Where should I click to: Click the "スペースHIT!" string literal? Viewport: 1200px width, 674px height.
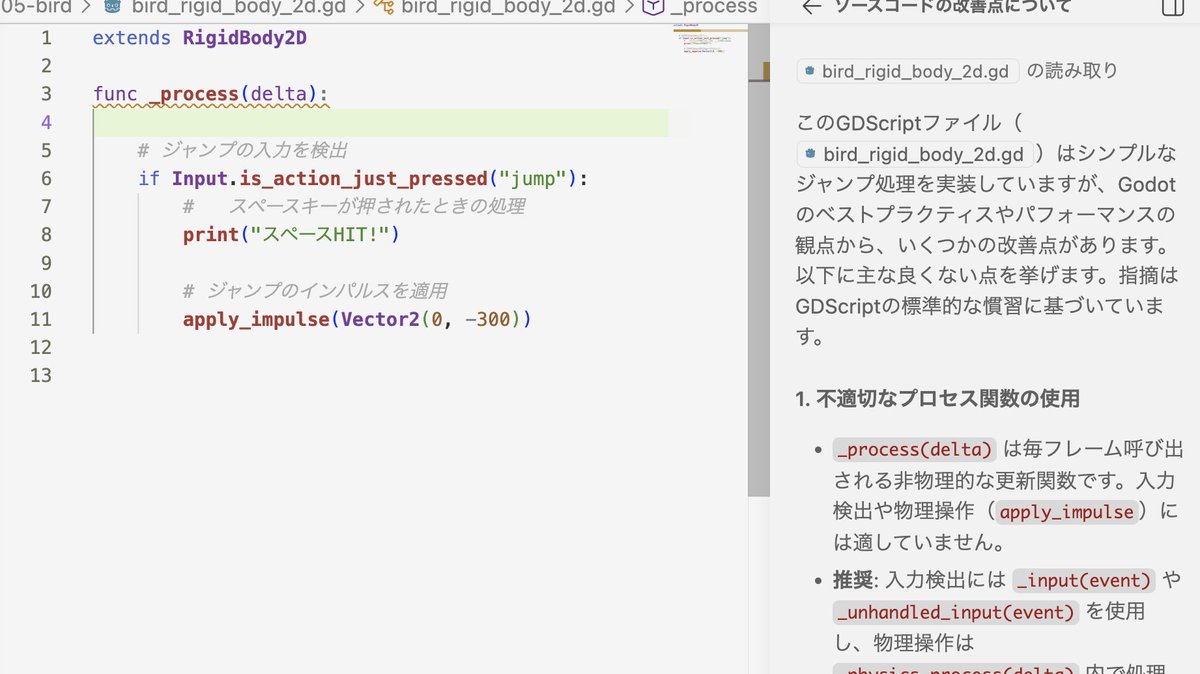319,235
